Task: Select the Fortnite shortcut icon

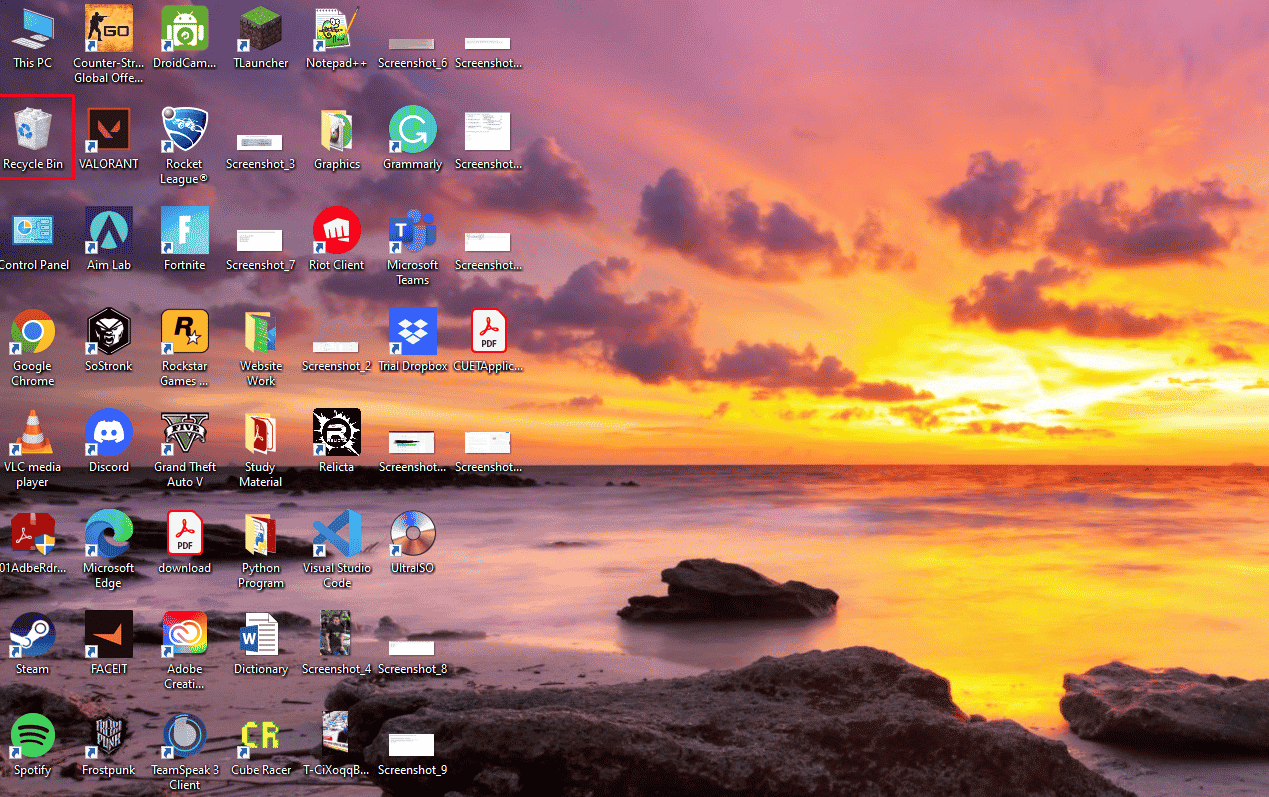Action: (185, 231)
